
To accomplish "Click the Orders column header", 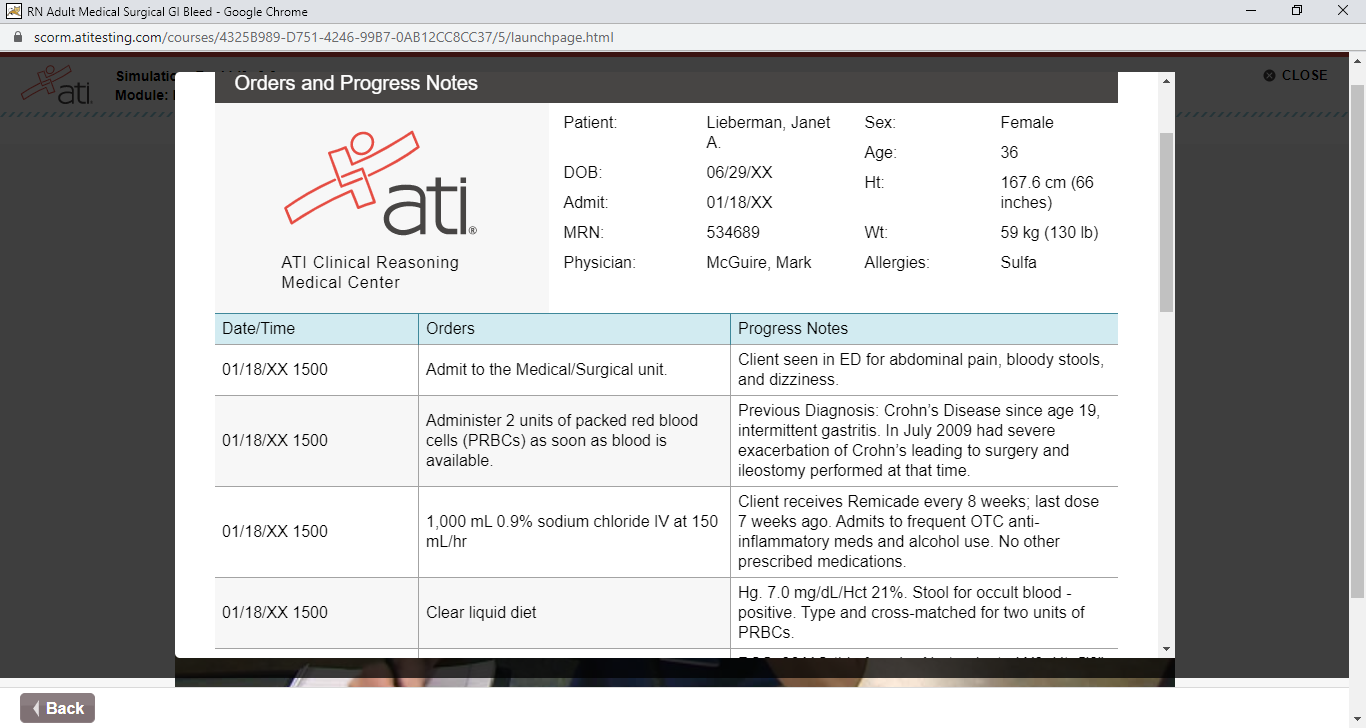I will 574,329.
